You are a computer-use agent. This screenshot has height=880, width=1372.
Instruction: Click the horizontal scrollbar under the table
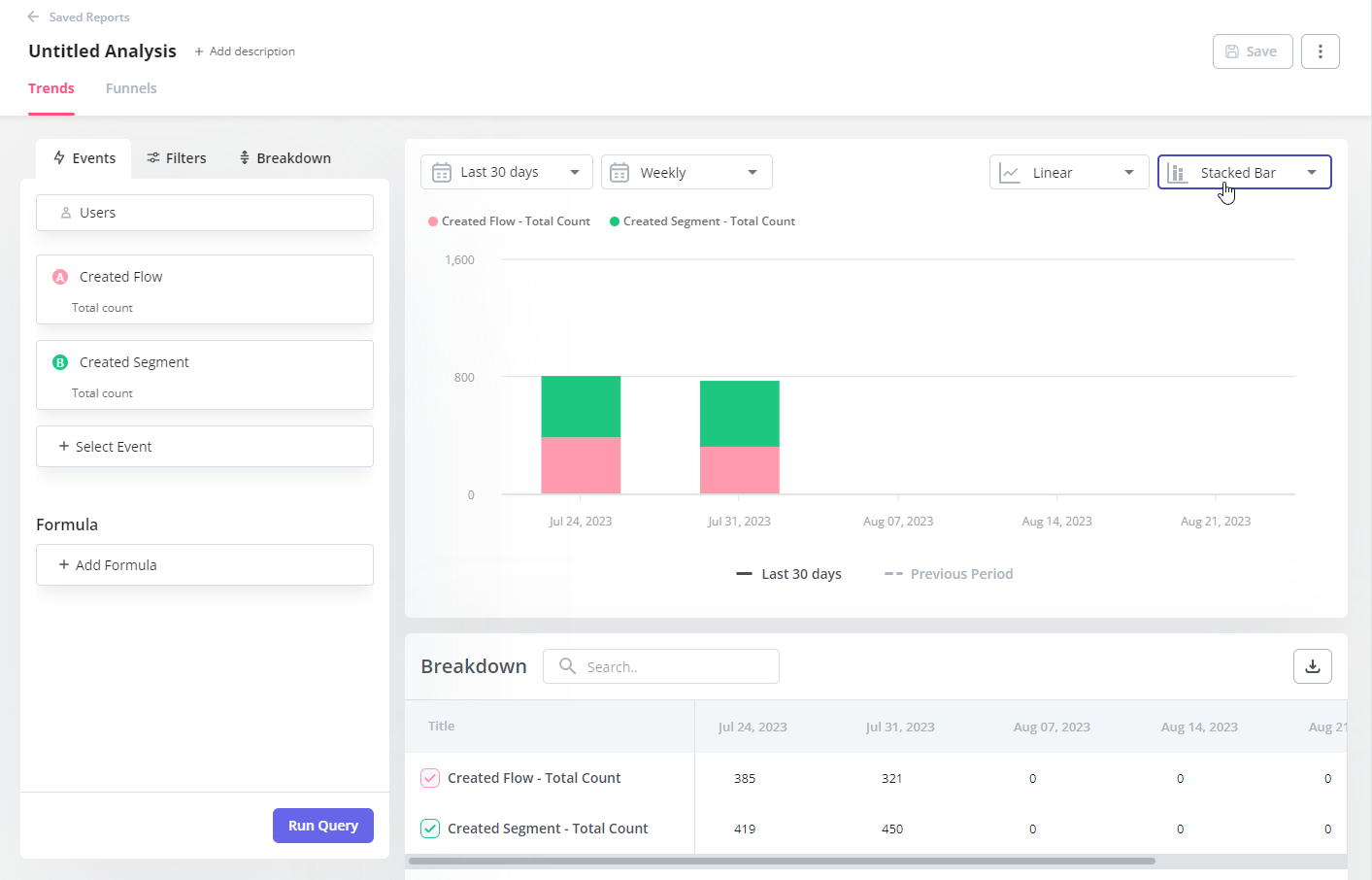[782, 861]
